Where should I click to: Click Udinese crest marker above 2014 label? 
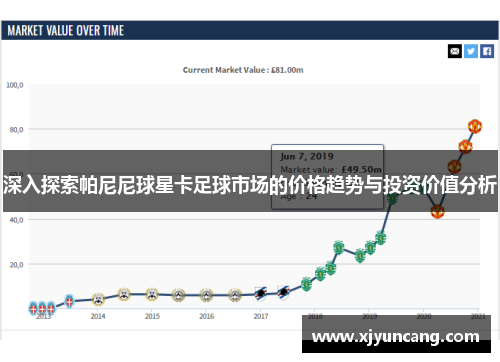[98, 299]
